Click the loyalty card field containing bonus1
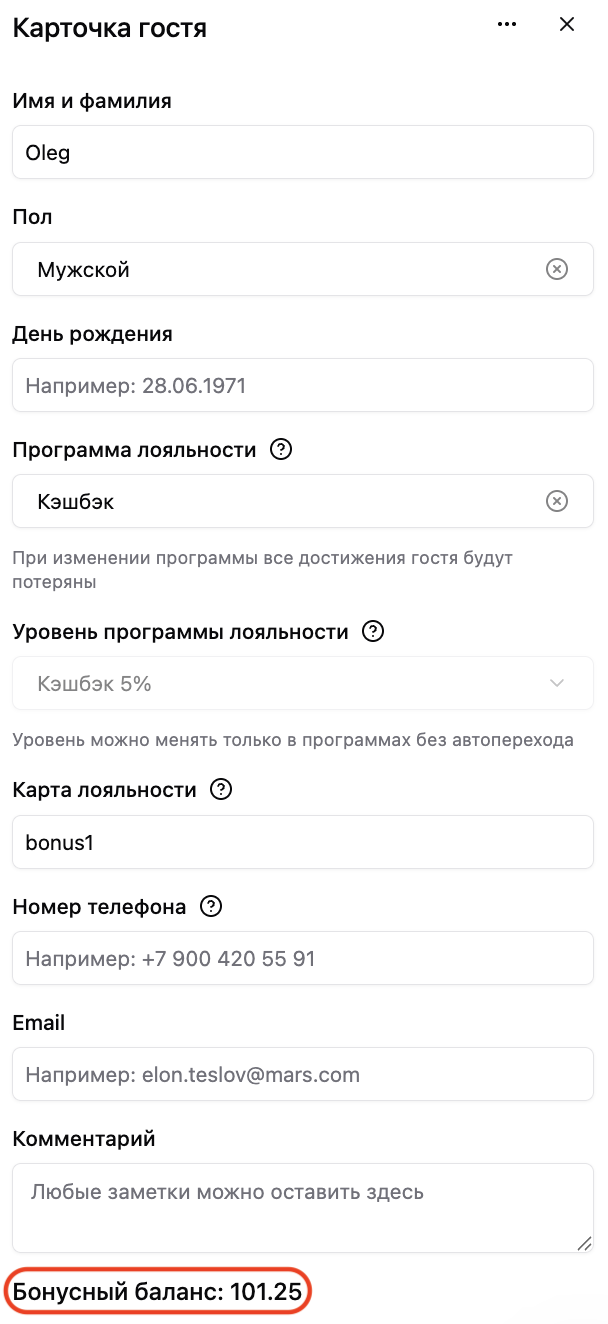Viewport: 608px width, 1324px height. [x=303, y=842]
